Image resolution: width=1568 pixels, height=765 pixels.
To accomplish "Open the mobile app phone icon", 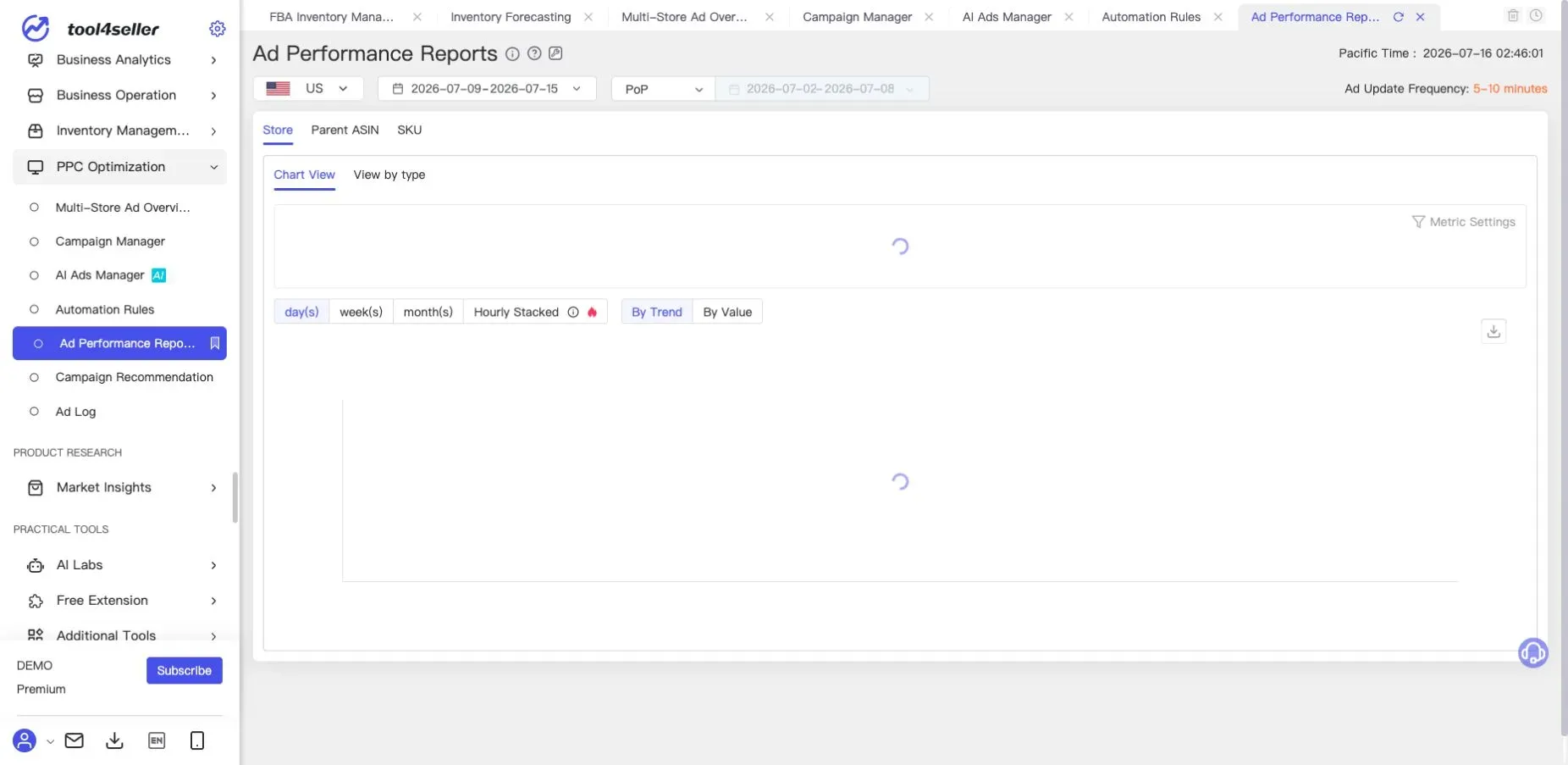I will coord(197,740).
